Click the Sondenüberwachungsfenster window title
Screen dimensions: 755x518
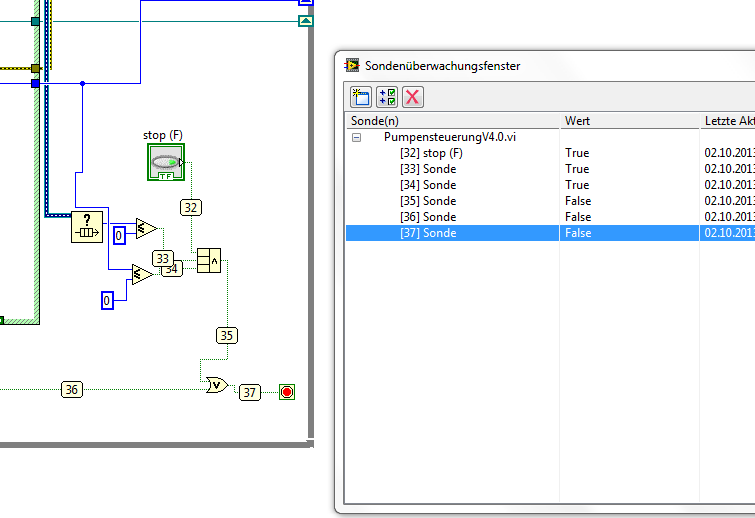(443, 66)
